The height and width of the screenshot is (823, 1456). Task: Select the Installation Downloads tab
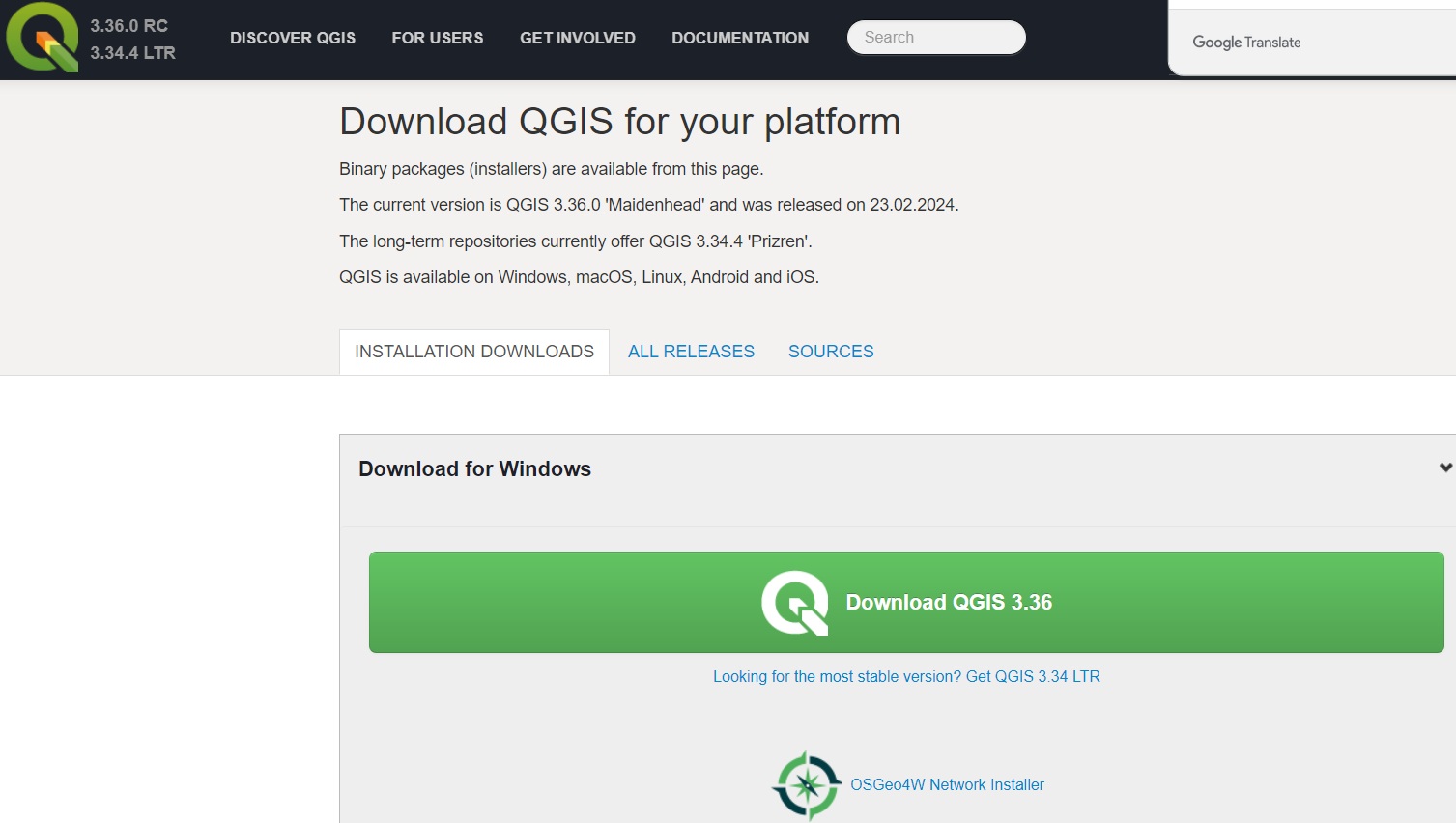click(474, 352)
